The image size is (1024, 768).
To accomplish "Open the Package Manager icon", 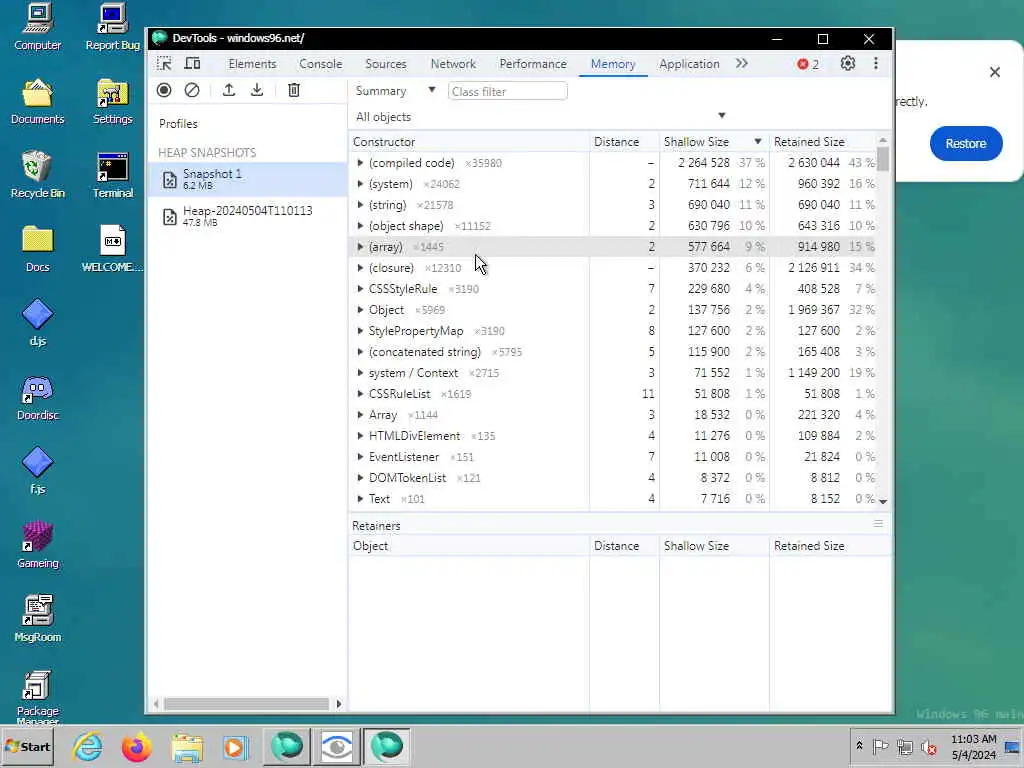I will [x=37, y=696].
